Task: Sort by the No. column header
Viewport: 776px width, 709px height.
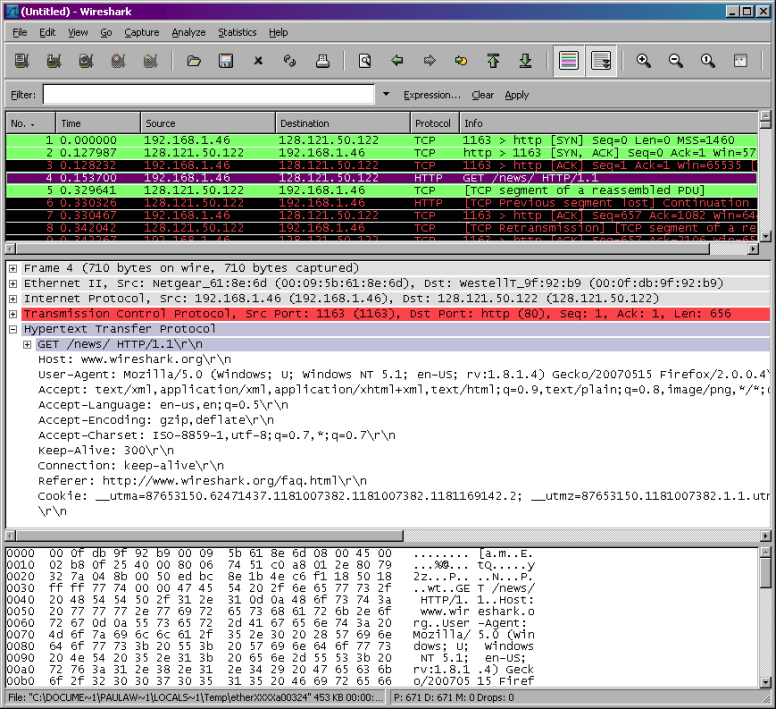Action: pyautogui.click(x=30, y=123)
